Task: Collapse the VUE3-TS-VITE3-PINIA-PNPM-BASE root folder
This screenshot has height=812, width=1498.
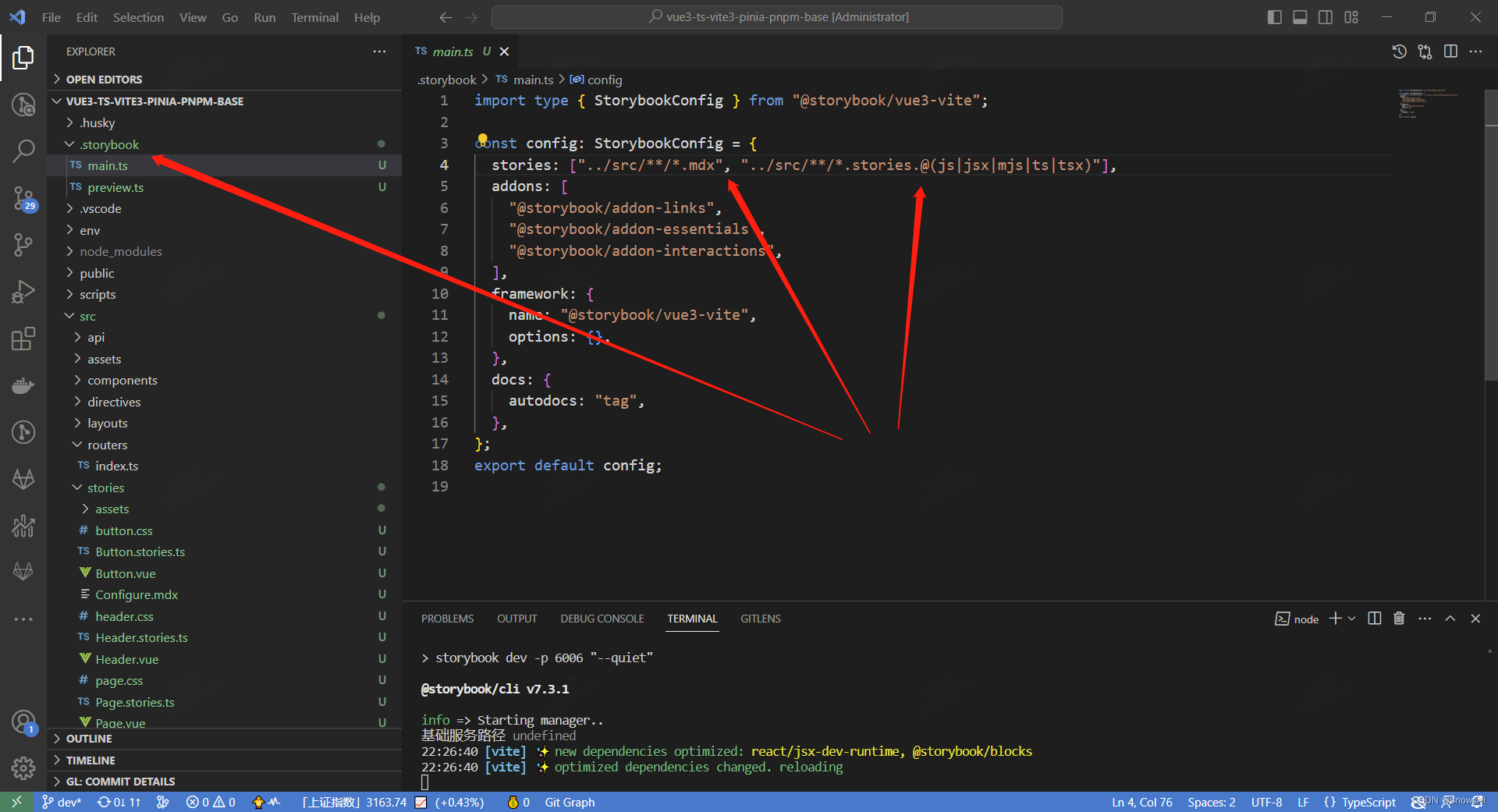Action: 225,101
